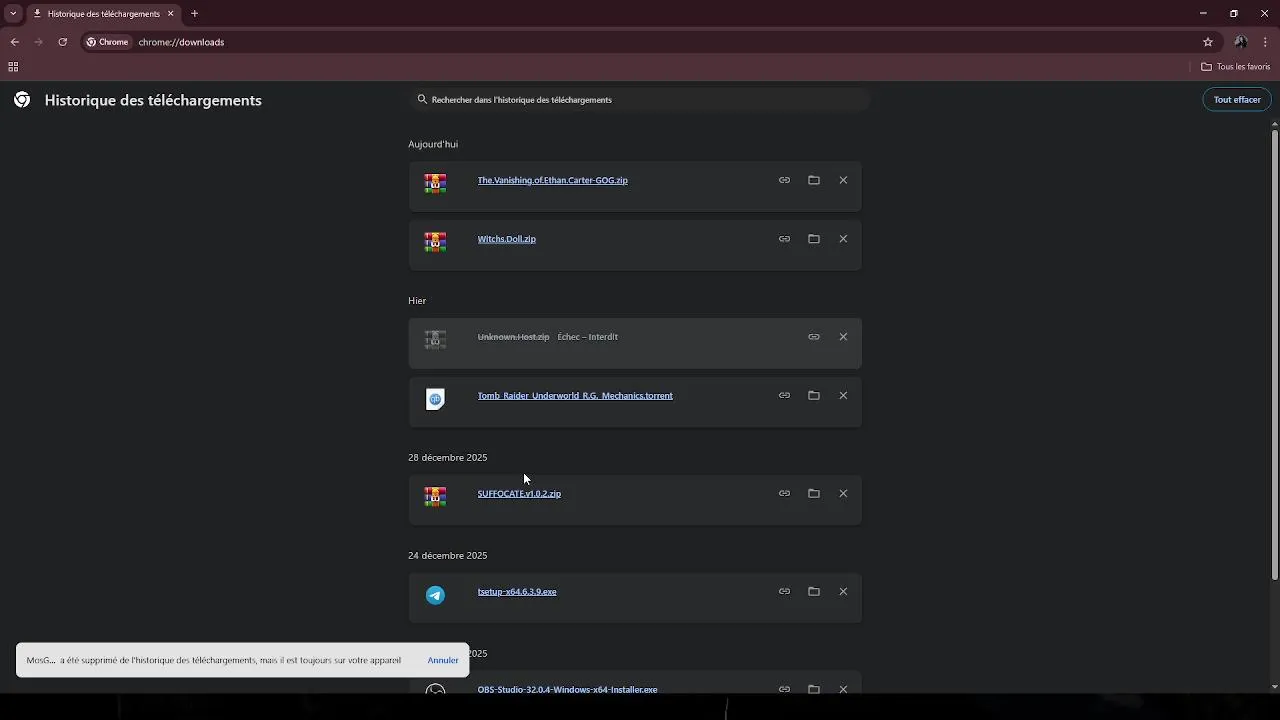The height and width of the screenshot is (720, 1280).
Task: Click the Tout effacer button
Action: (x=1237, y=100)
